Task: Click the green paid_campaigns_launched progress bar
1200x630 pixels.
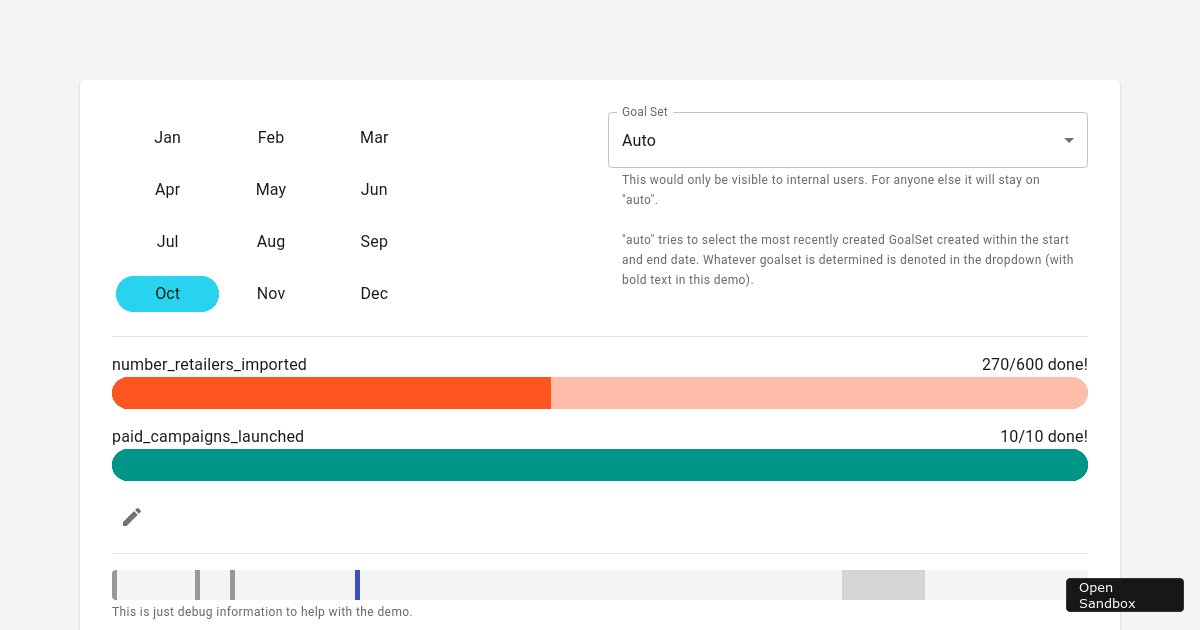Action: pos(600,465)
